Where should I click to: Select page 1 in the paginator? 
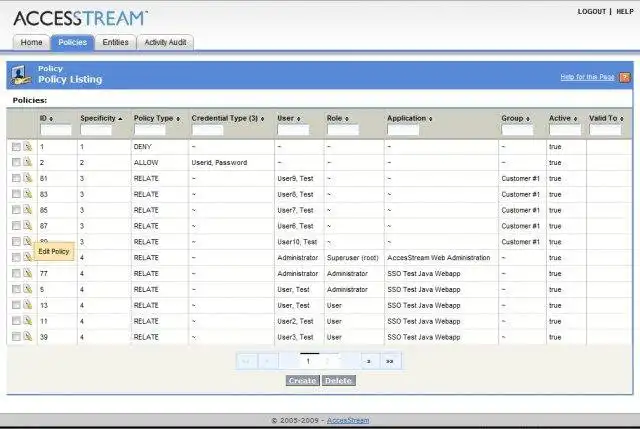(308, 361)
